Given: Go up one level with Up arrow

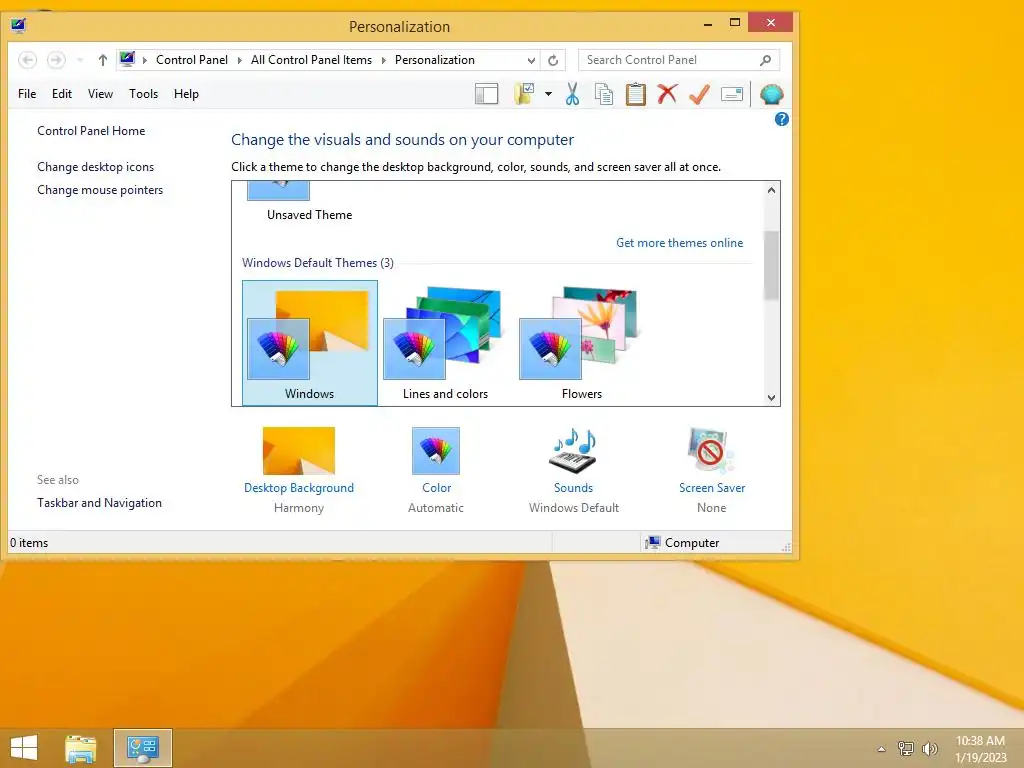Looking at the screenshot, I should (103, 60).
